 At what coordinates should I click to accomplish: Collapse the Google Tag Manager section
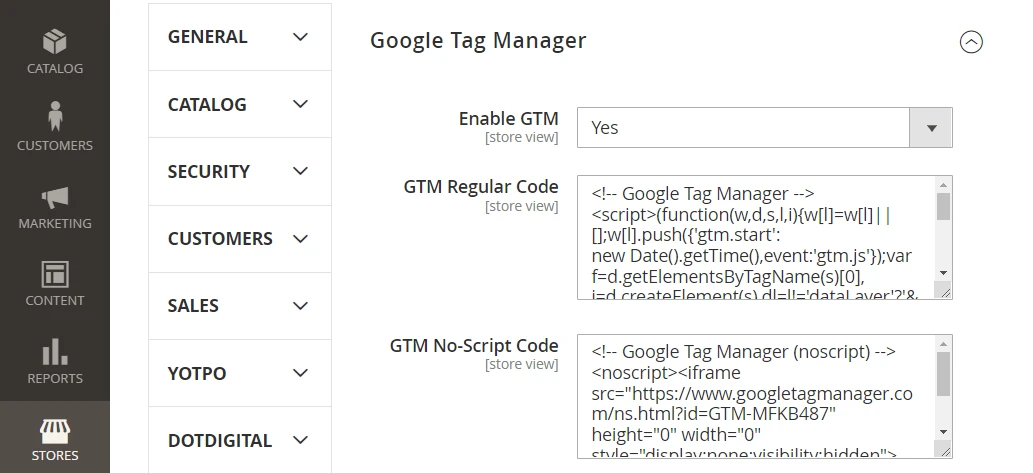coord(970,42)
